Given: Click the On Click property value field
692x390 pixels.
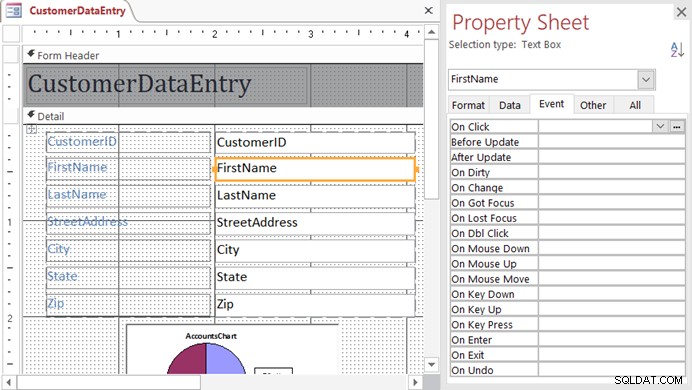Looking at the screenshot, I should point(595,127).
